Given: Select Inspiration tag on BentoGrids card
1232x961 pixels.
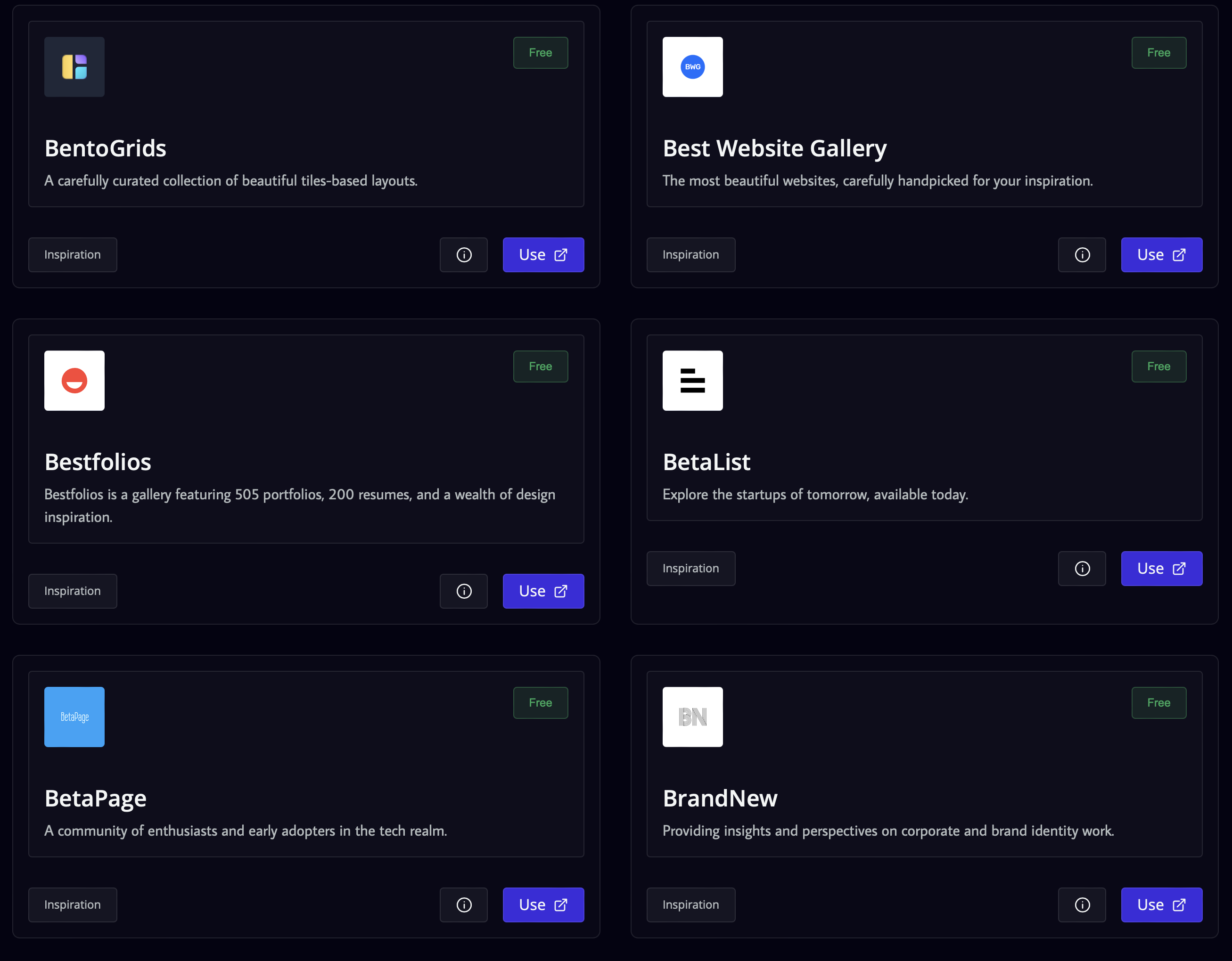Looking at the screenshot, I should click(73, 255).
